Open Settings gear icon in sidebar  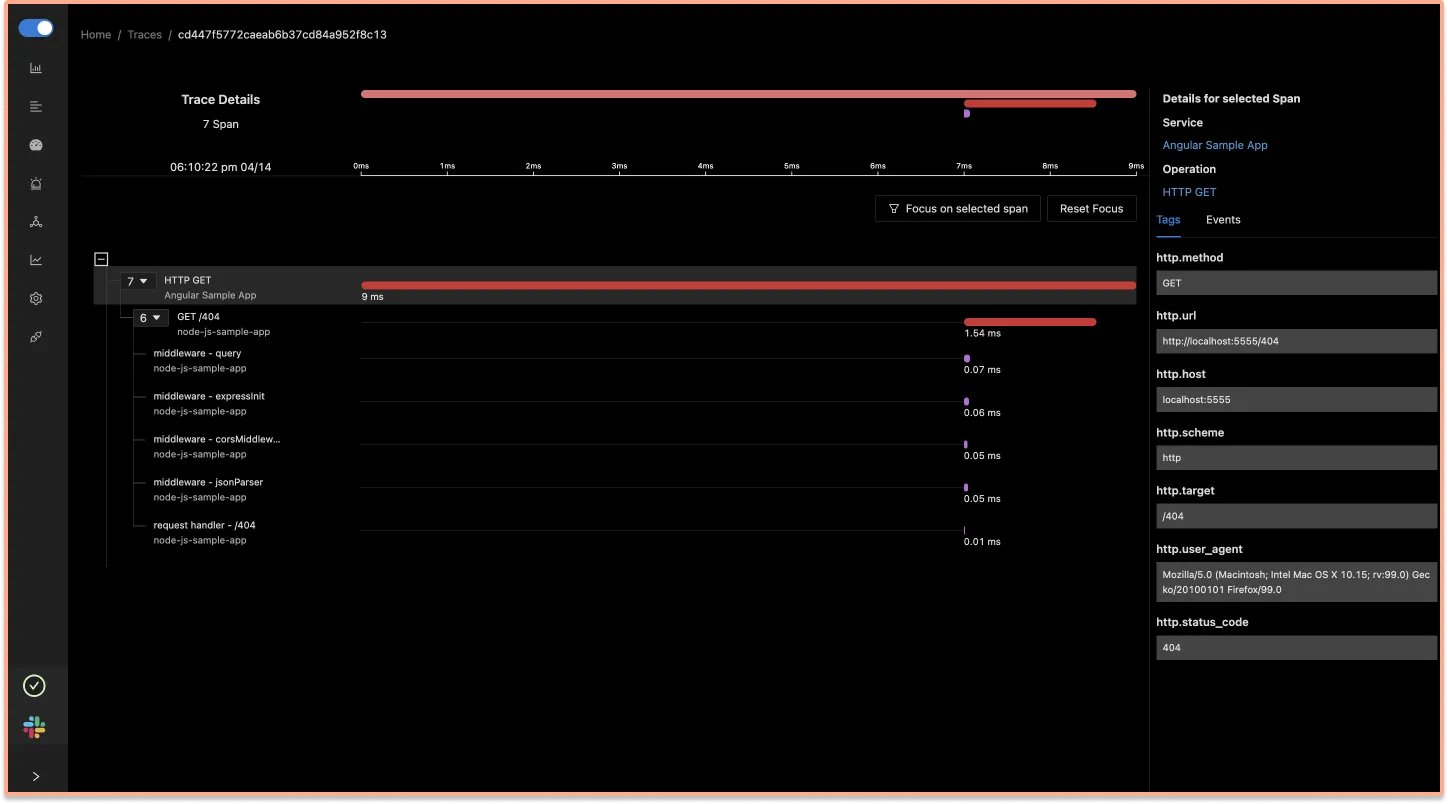point(36,299)
